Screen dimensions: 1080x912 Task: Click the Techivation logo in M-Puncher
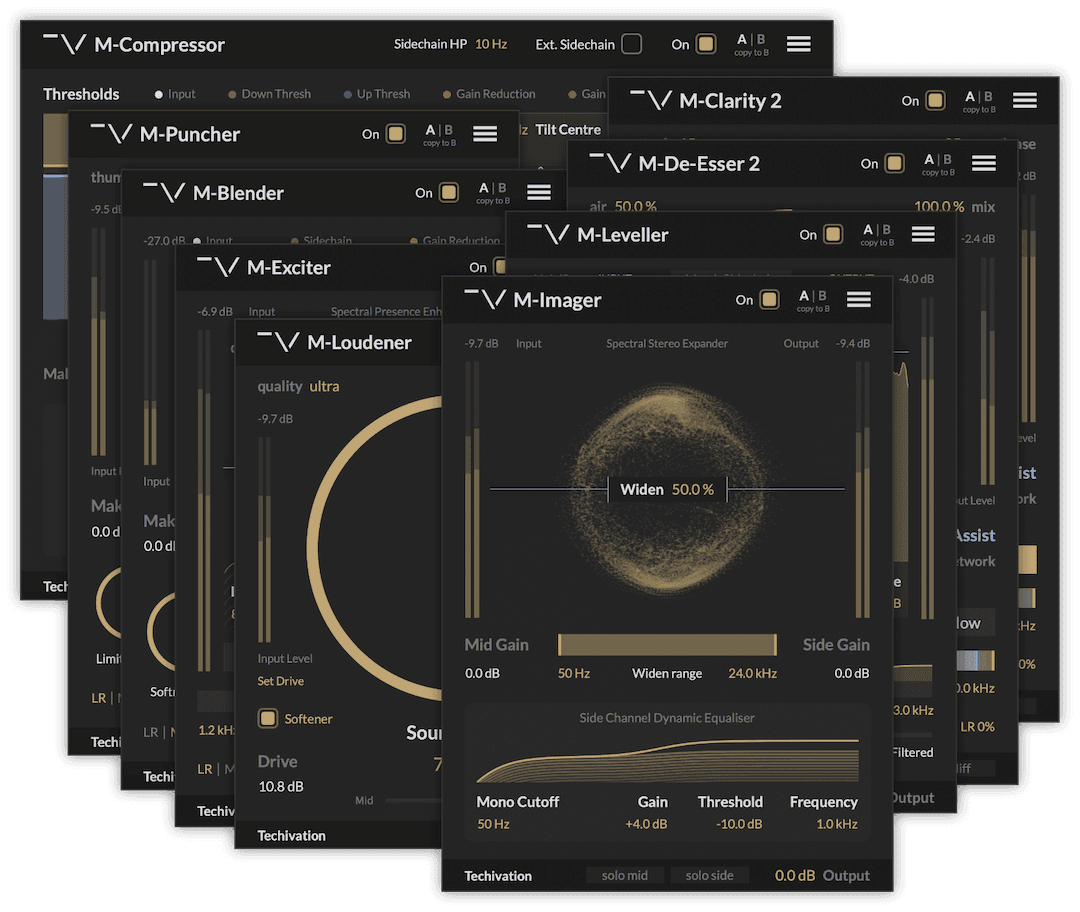tap(112, 134)
